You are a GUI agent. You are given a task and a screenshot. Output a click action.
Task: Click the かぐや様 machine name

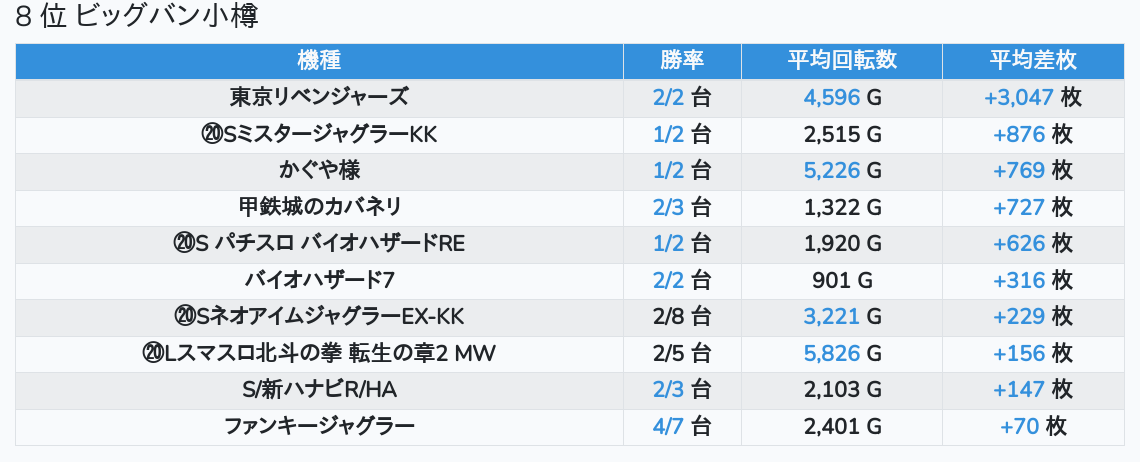tap(319, 171)
